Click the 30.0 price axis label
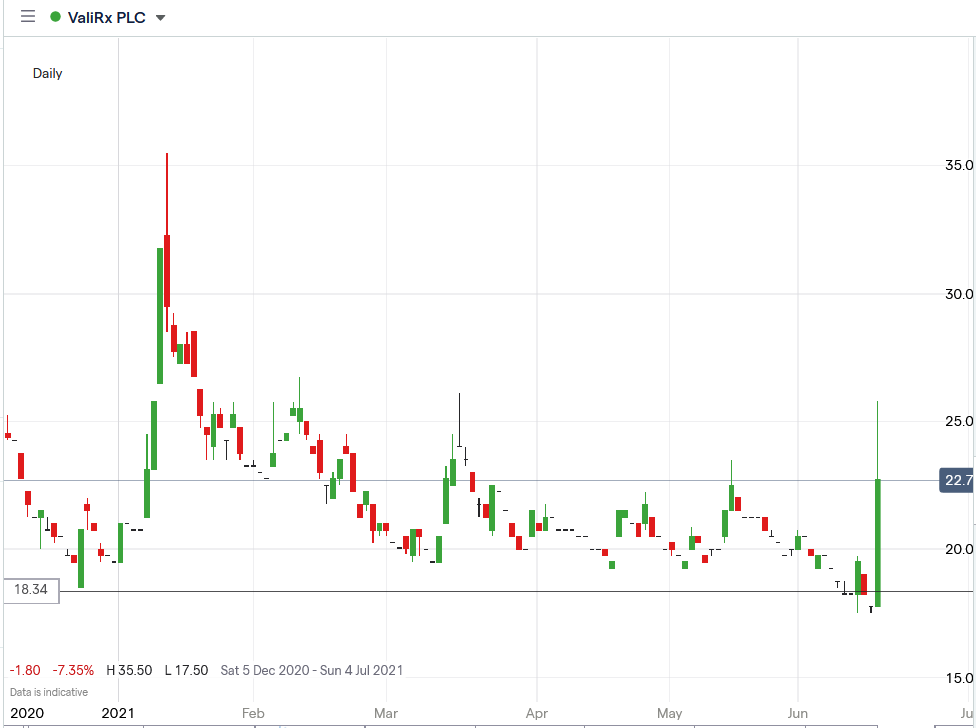 click(959, 294)
